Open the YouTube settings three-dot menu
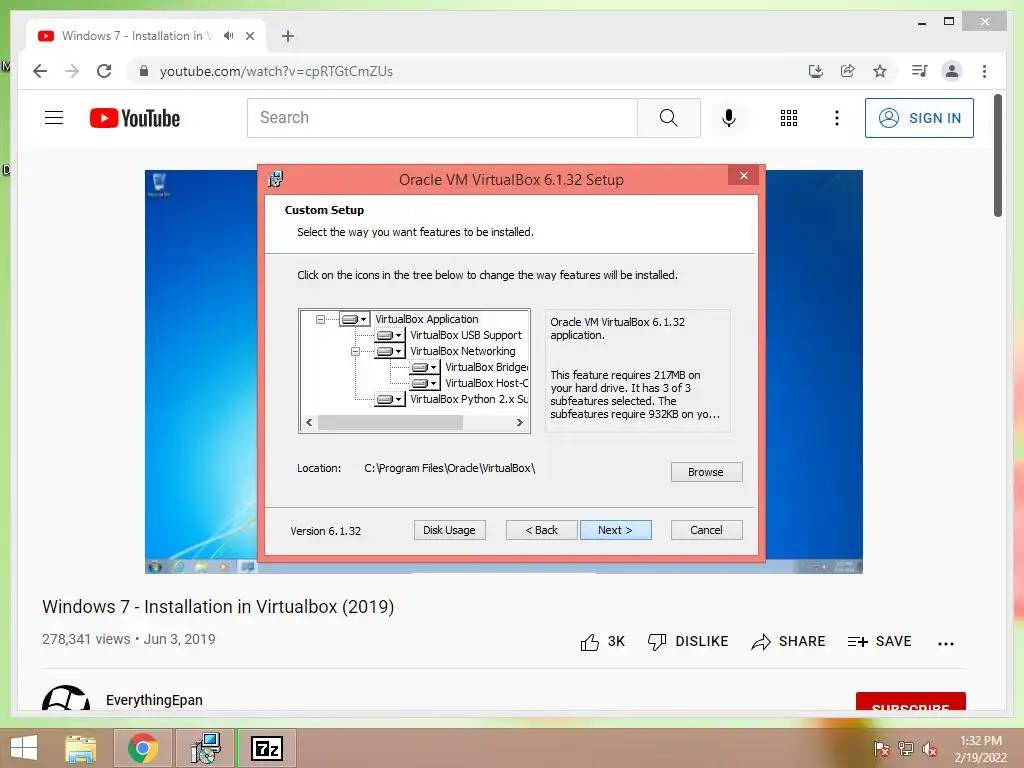This screenshot has height=768, width=1024. coord(837,118)
